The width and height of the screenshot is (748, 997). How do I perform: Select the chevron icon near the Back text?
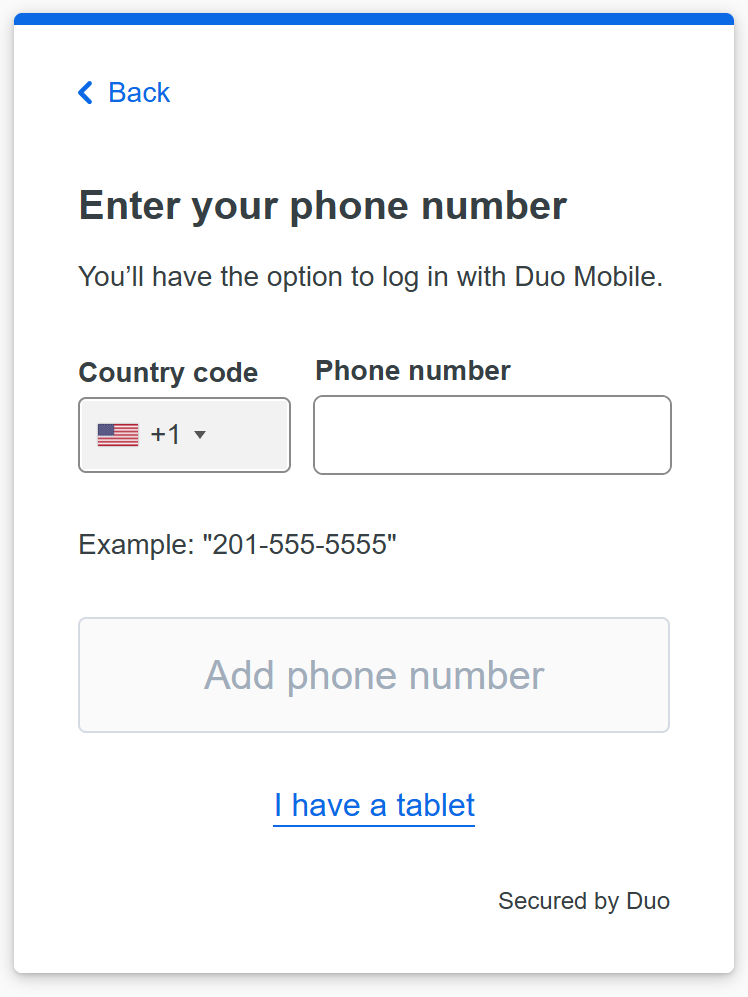[x=85, y=92]
